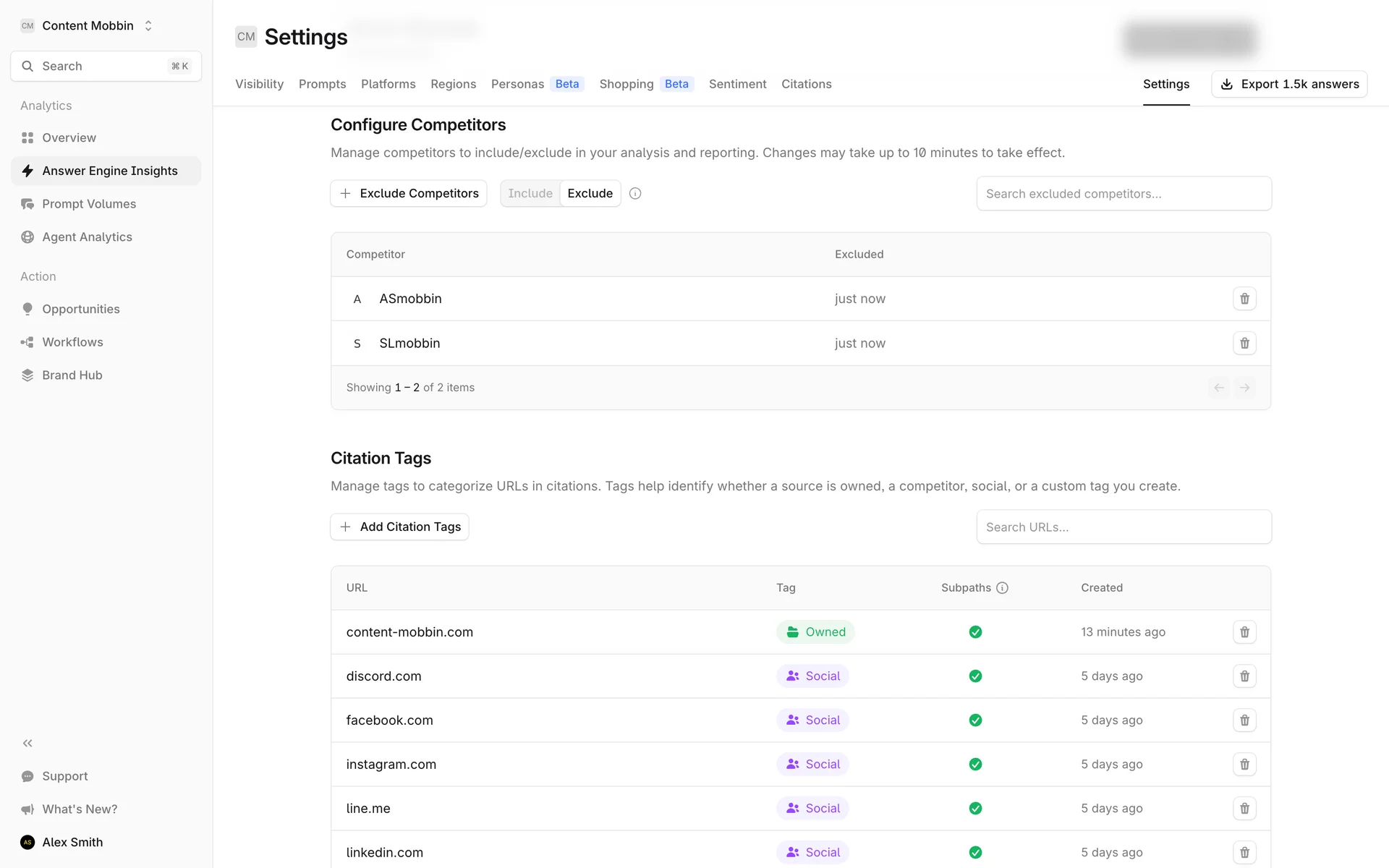Screen dimensions: 1389x868
Task: Open the Sentiment tab
Action: (737, 84)
